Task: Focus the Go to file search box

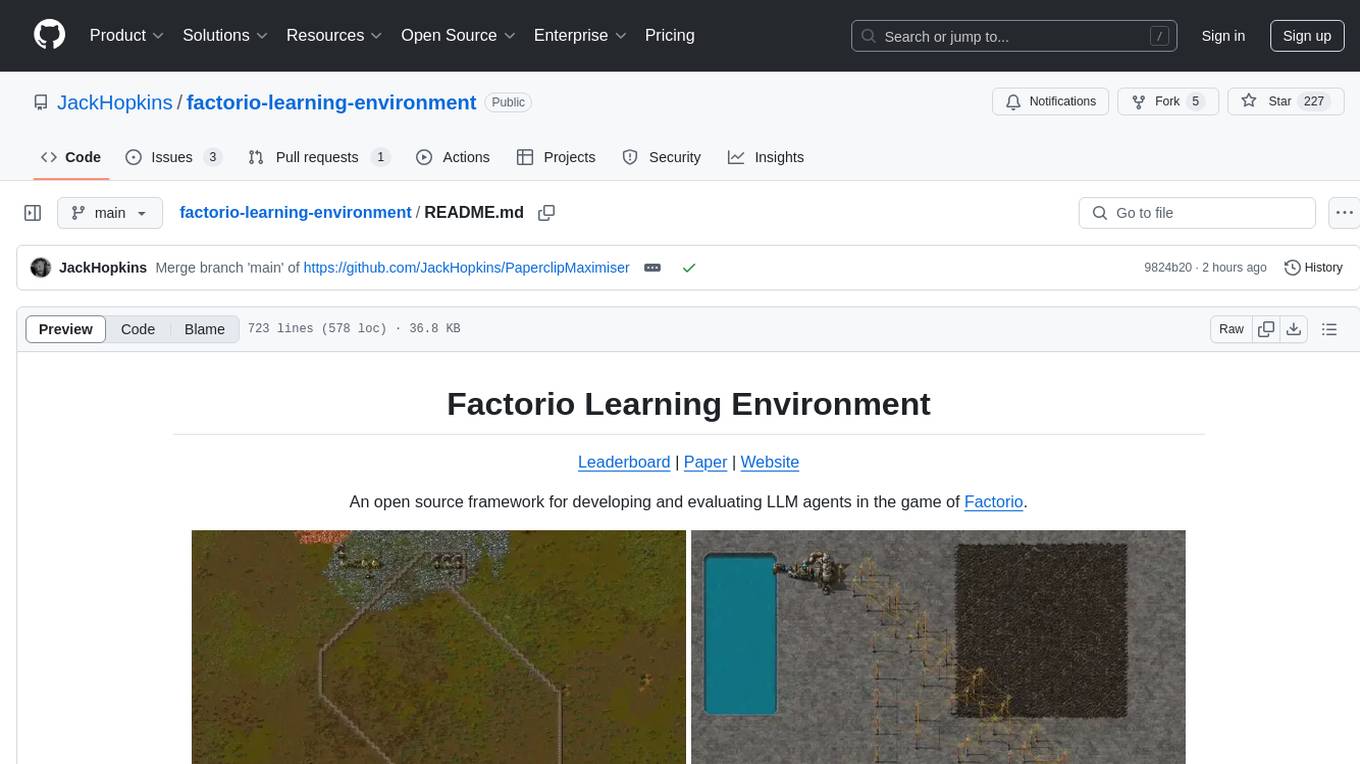Action: click(1197, 213)
